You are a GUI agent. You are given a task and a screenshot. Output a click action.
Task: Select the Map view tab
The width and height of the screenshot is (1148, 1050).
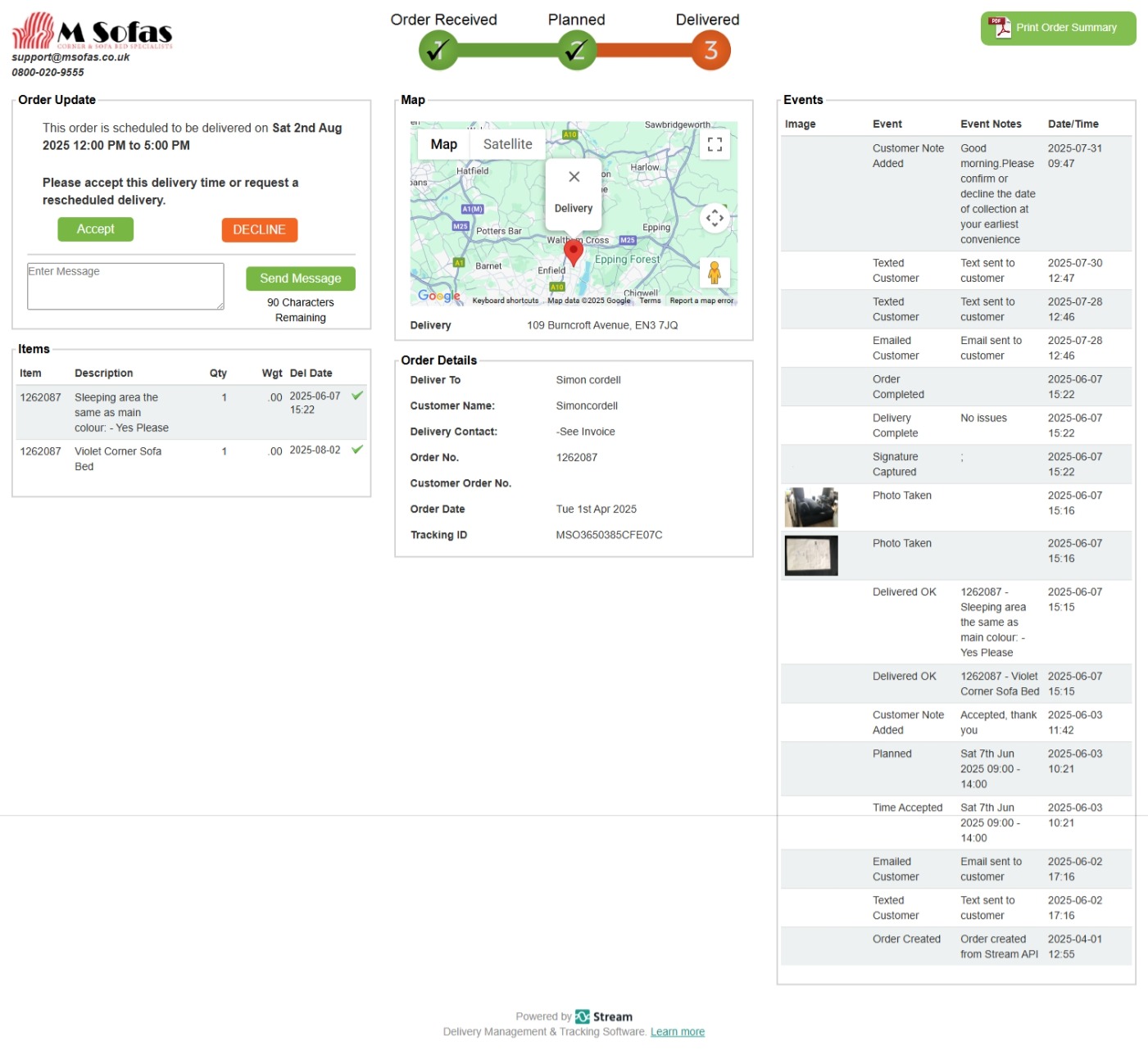[x=443, y=144]
